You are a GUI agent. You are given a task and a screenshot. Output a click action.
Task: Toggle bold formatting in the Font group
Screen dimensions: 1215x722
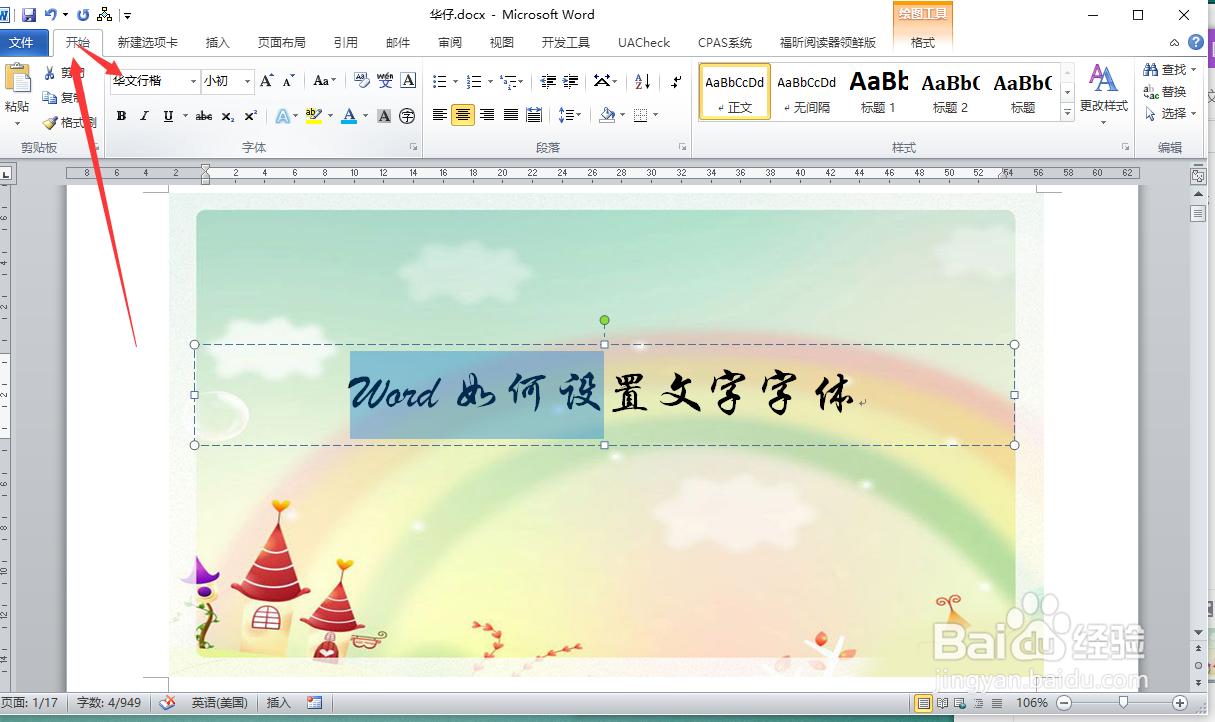pos(121,116)
